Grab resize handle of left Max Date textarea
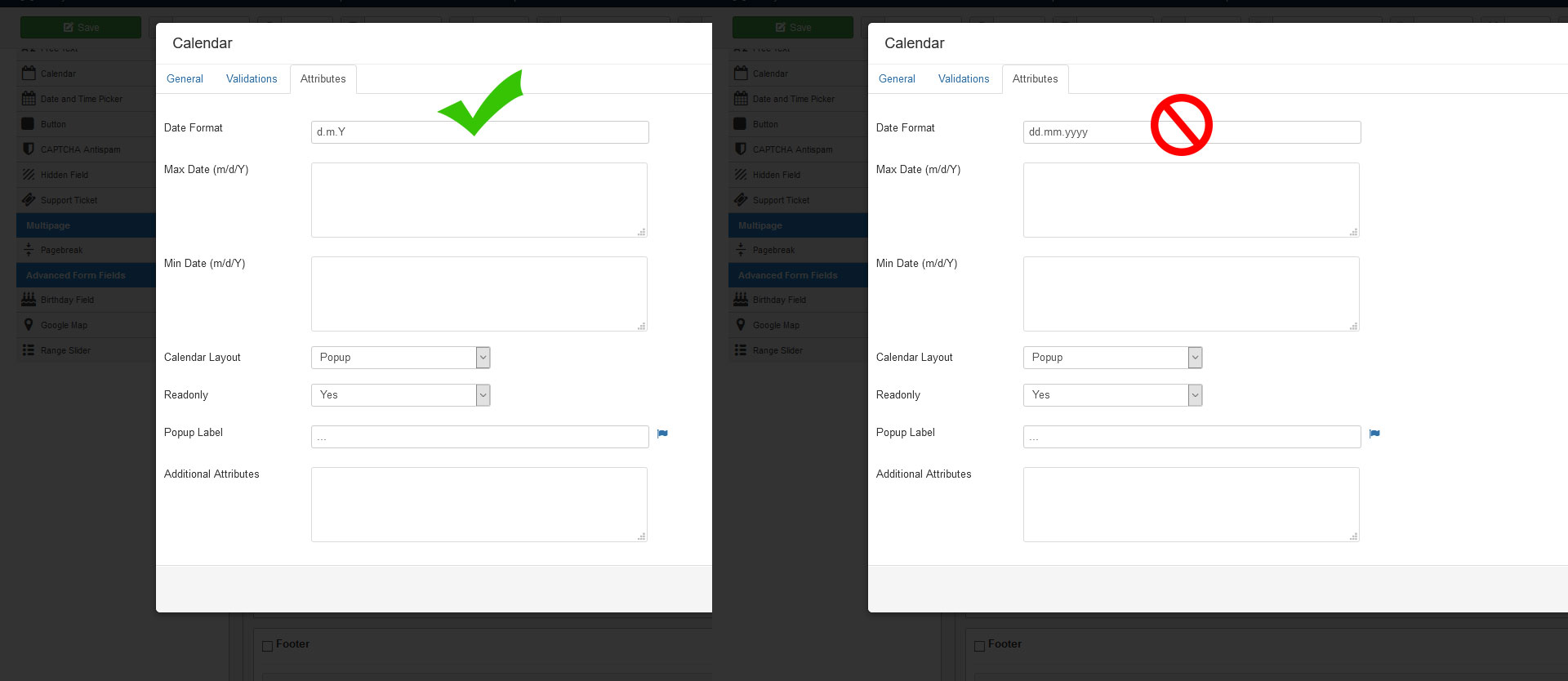This screenshot has width=1568, height=681. [642, 233]
